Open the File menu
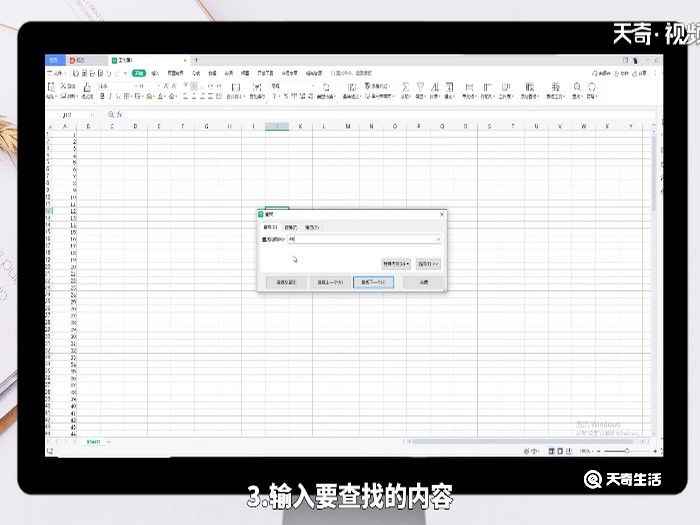700x525 pixels. (x=56, y=73)
